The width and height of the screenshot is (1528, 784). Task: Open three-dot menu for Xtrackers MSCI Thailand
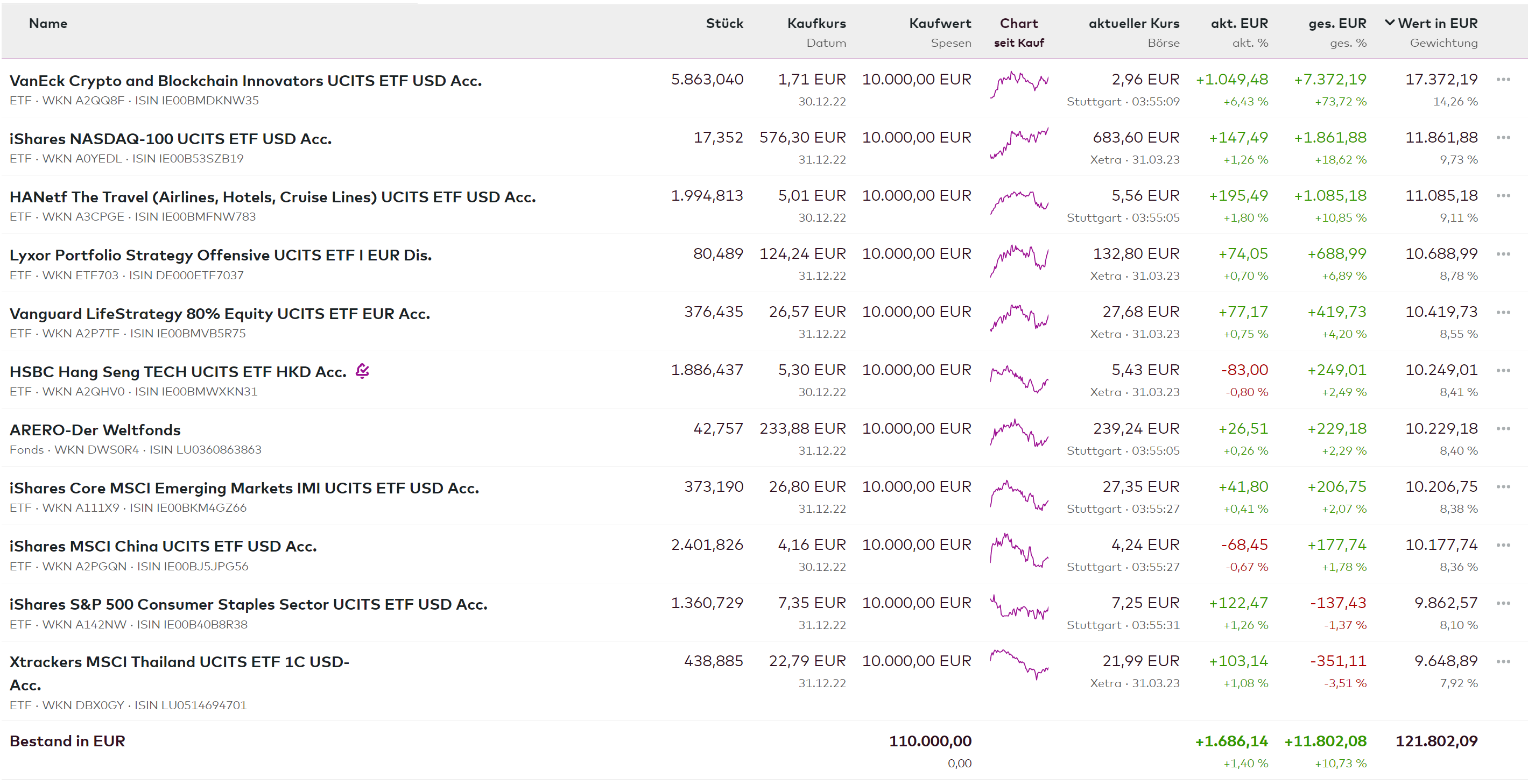point(1503,661)
